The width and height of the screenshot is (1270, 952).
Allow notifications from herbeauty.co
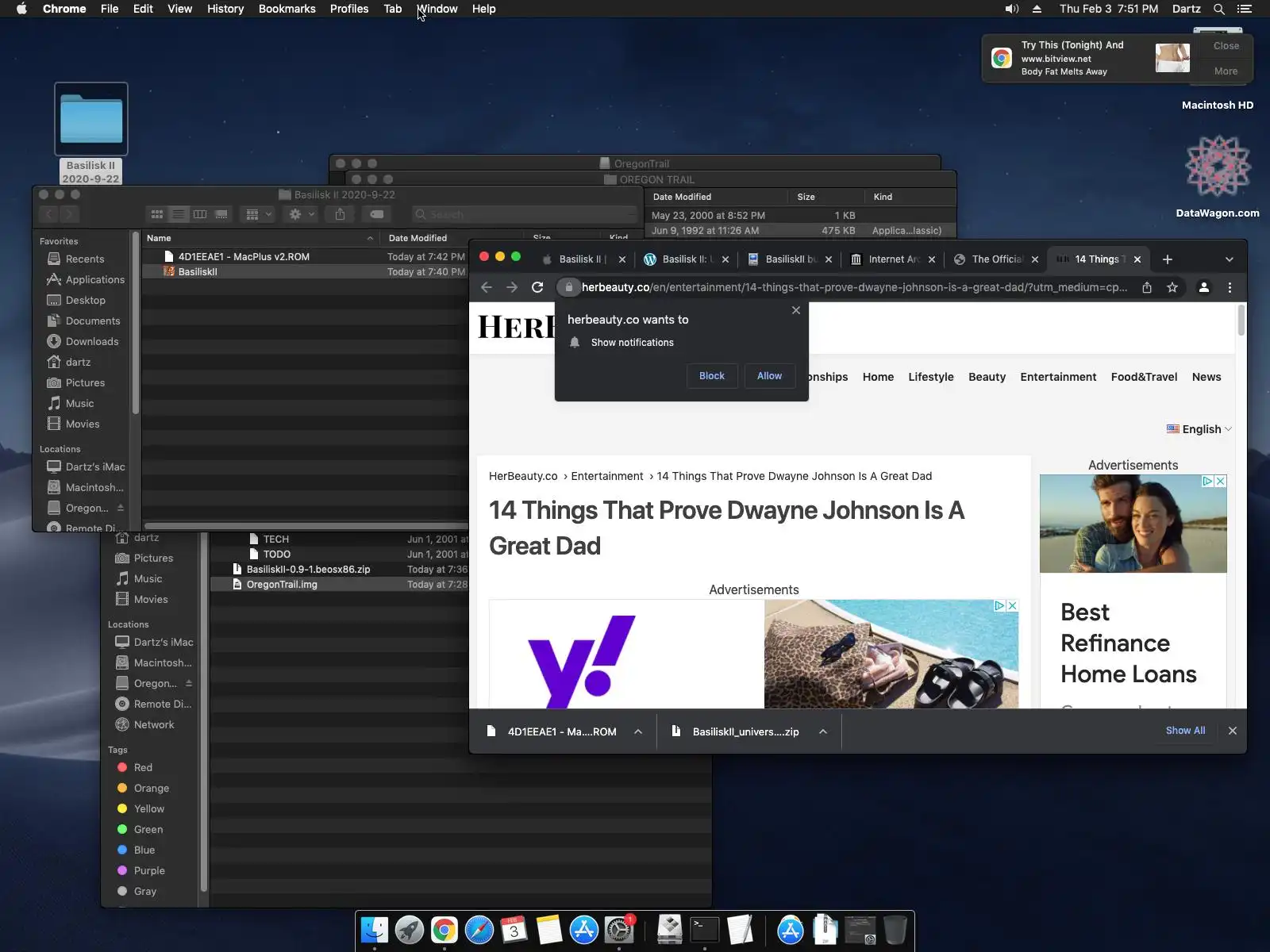[x=769, y=376]
